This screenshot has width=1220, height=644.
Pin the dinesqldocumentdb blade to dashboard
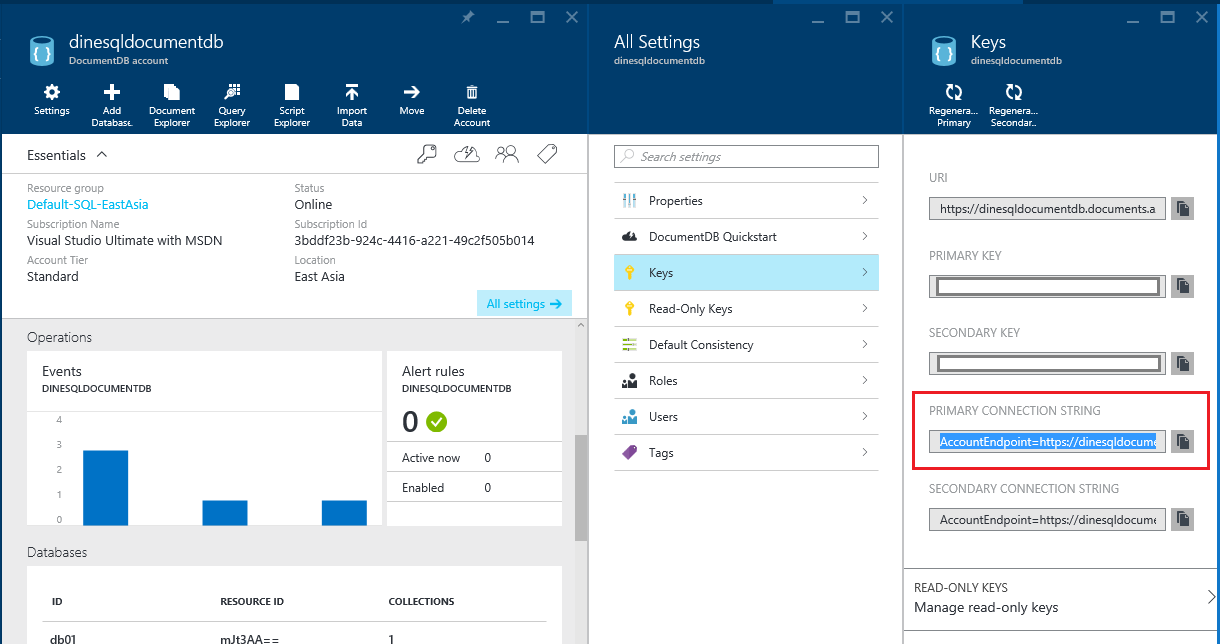click(467, 17)
